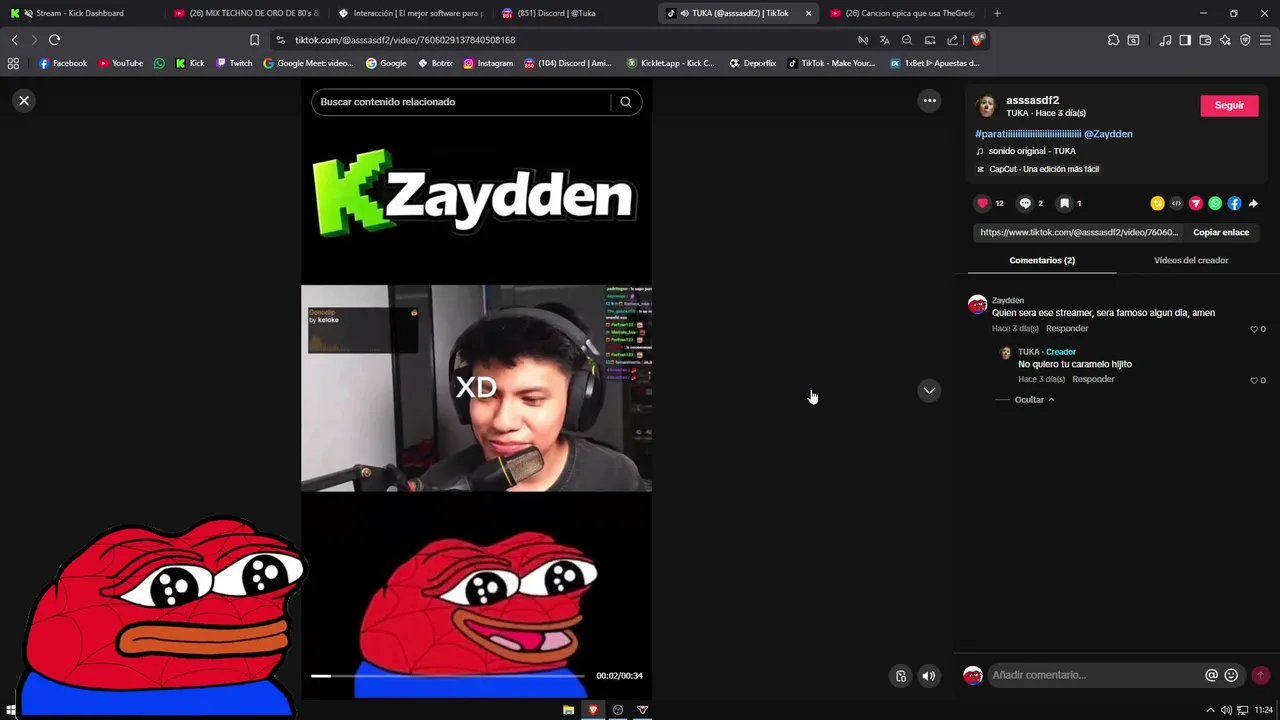
Task: Click the Copiar enlace button
Action: tap(1221, 232)
